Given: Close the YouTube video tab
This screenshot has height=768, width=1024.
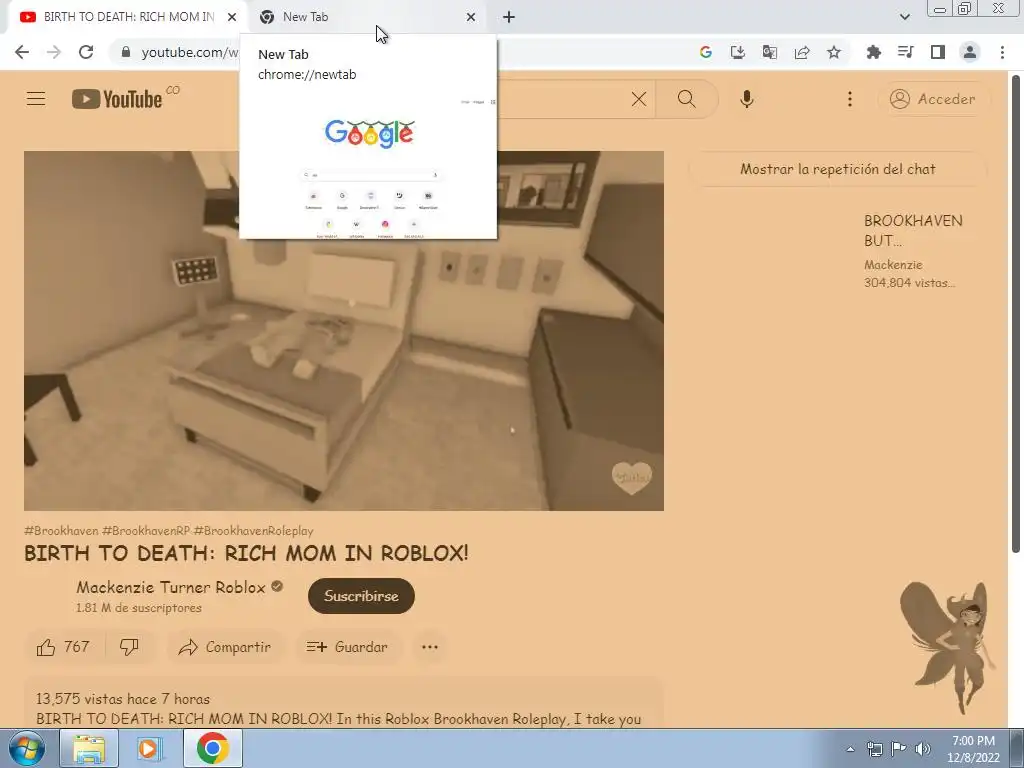Looking at the screenshot, I should pyautogui.click(x=232, y=17).
